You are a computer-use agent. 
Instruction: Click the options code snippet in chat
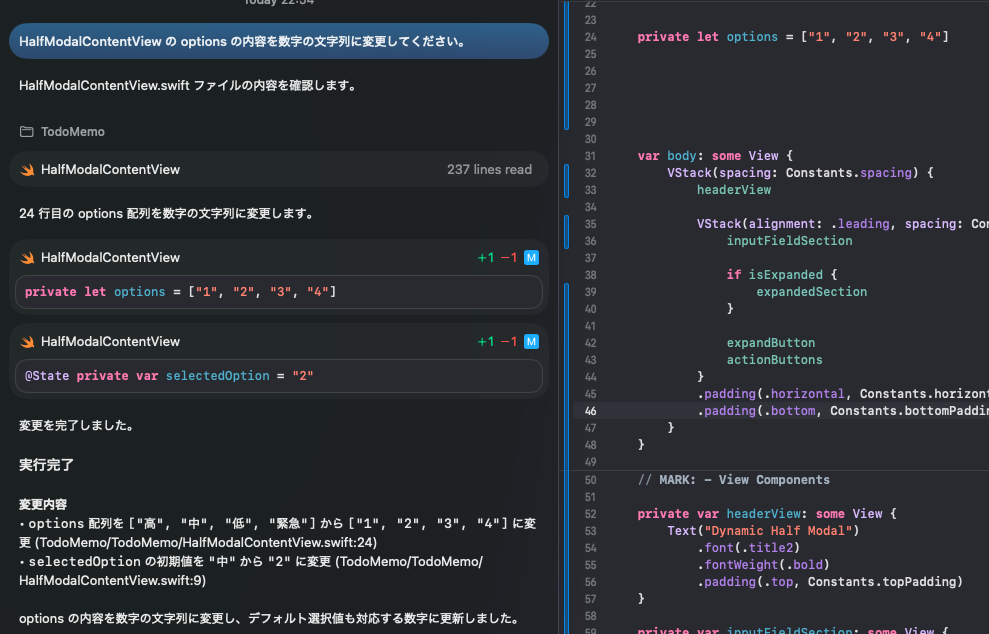coord(278,292)
